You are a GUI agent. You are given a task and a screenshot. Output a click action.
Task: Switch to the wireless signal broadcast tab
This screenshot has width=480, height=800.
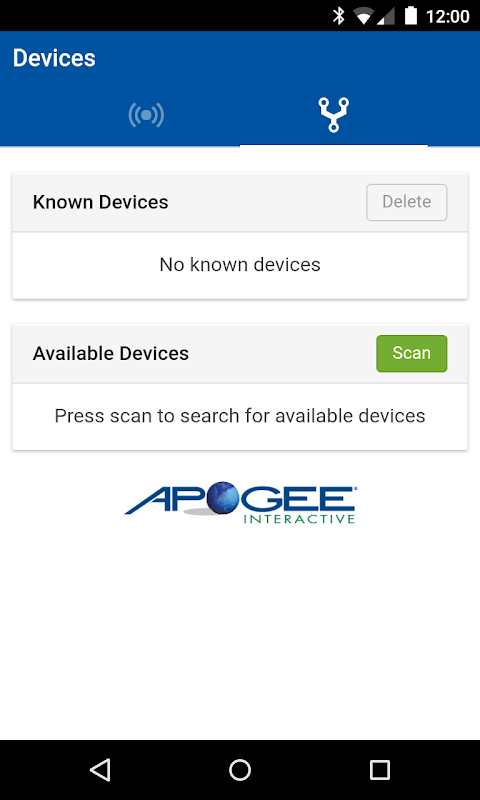146,115
